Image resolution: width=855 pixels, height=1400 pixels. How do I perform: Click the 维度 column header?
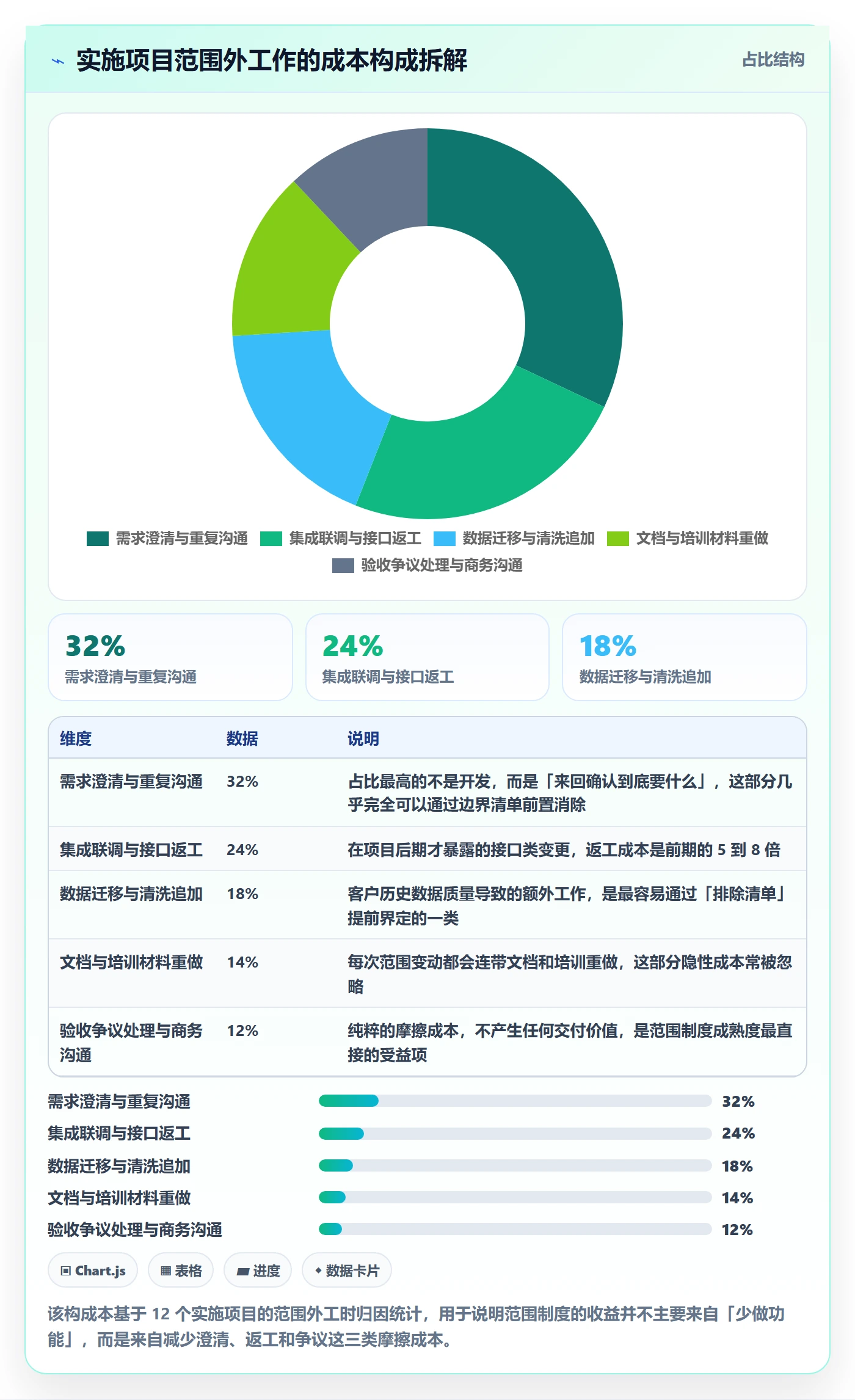76,738
